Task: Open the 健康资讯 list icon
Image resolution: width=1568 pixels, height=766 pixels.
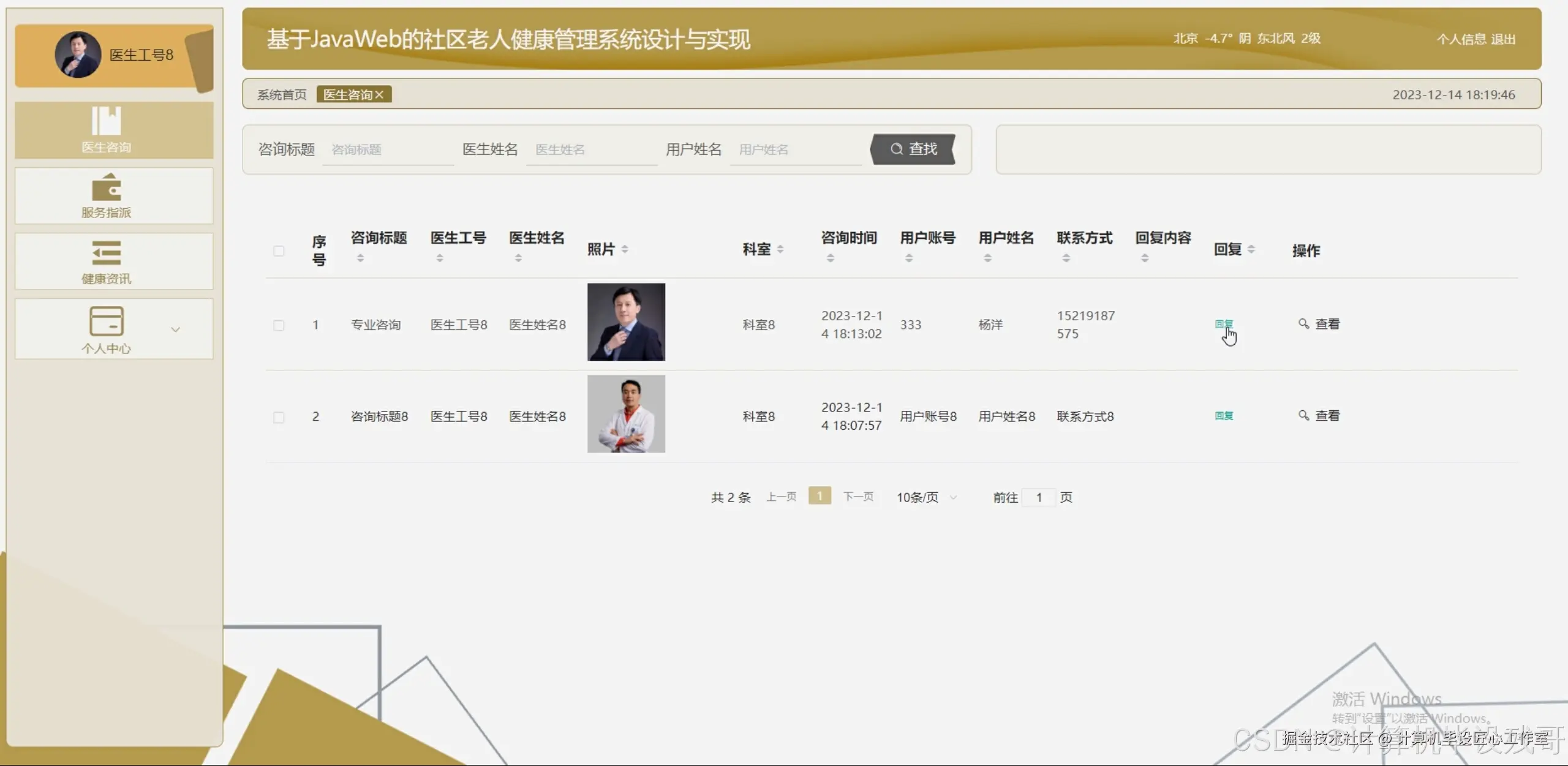Action: pyautogui.click(x=107, y=252)
